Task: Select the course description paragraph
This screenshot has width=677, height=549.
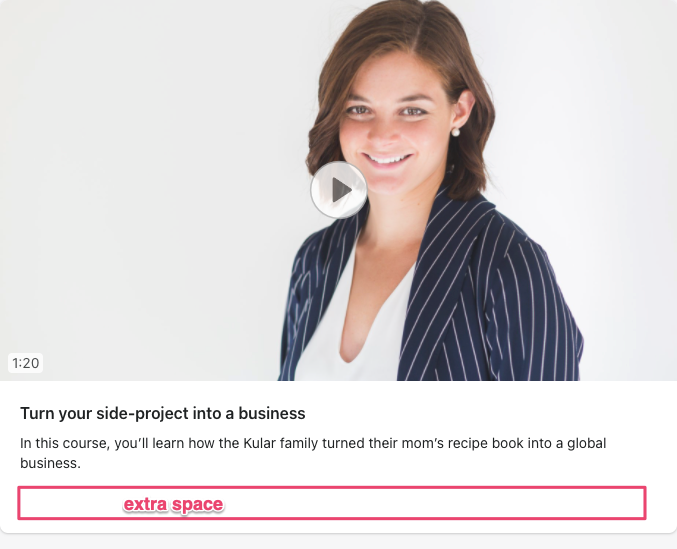Action: click(313, 453)
